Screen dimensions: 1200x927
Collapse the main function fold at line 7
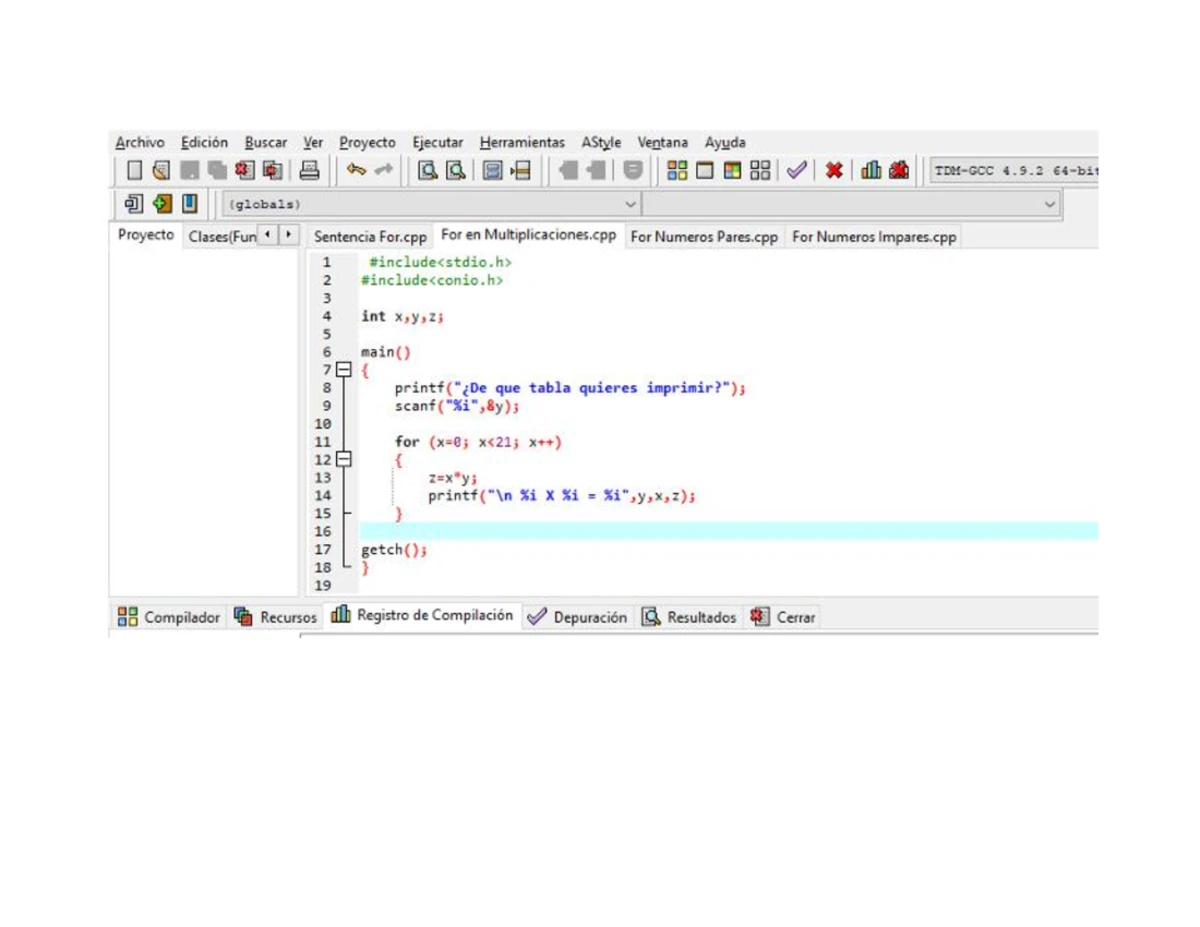click(x=344, y=369)
